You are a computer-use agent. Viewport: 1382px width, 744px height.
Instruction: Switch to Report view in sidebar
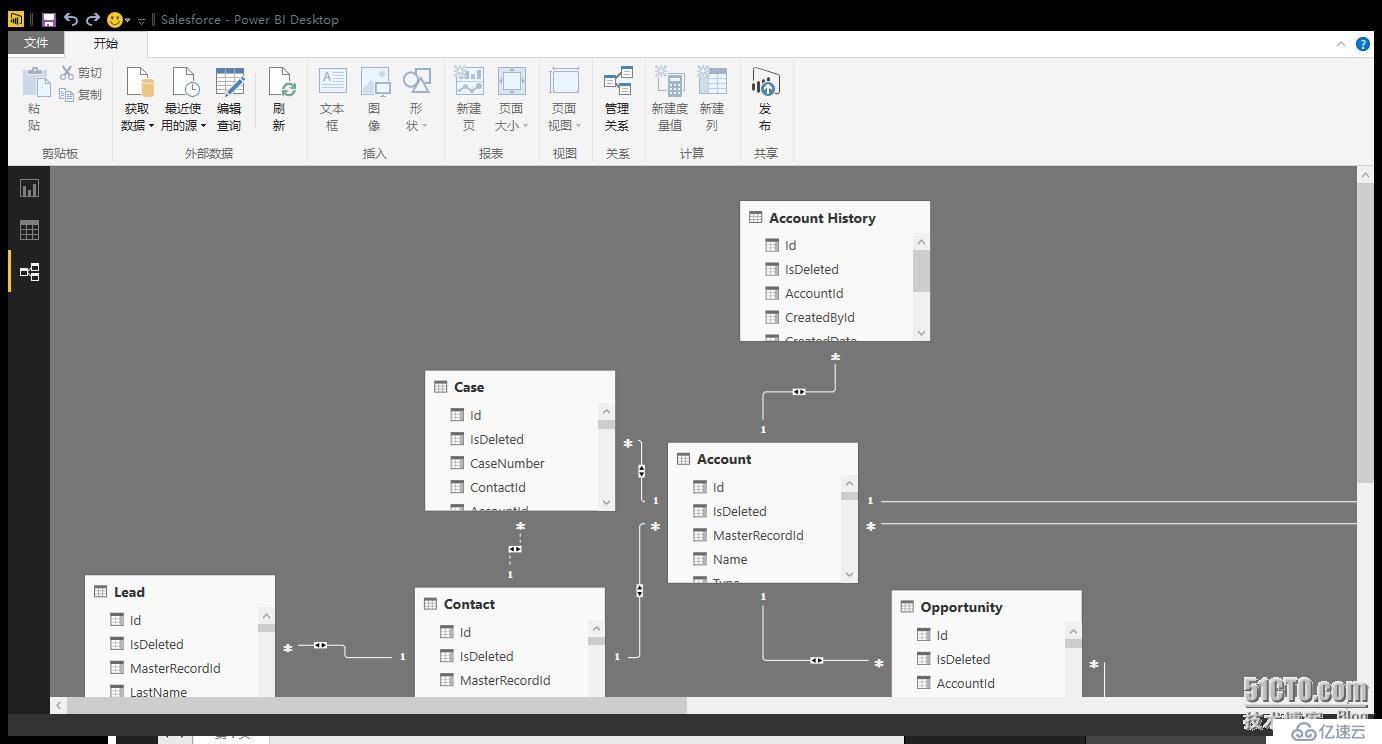click(29, 188)
